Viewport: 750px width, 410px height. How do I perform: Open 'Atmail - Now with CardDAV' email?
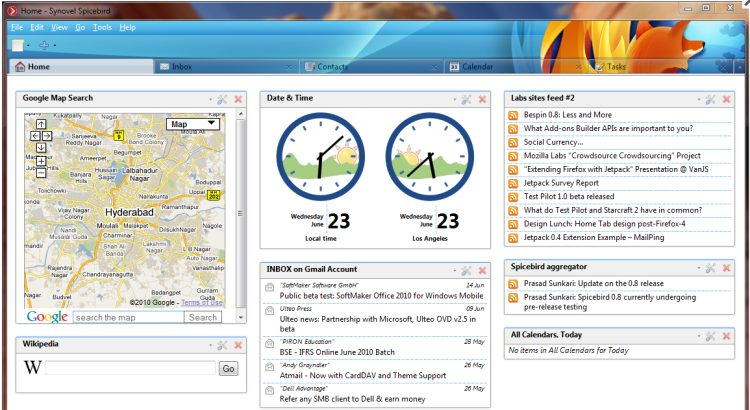[363, 376]
